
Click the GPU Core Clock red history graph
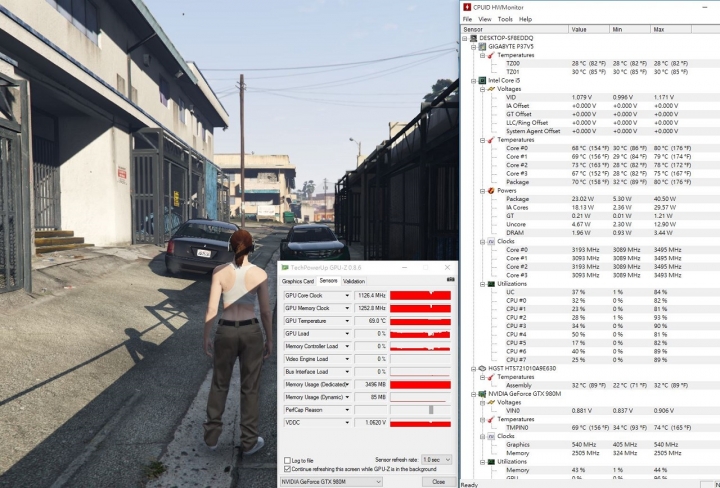pyautogui.click(x=420, y=296)
